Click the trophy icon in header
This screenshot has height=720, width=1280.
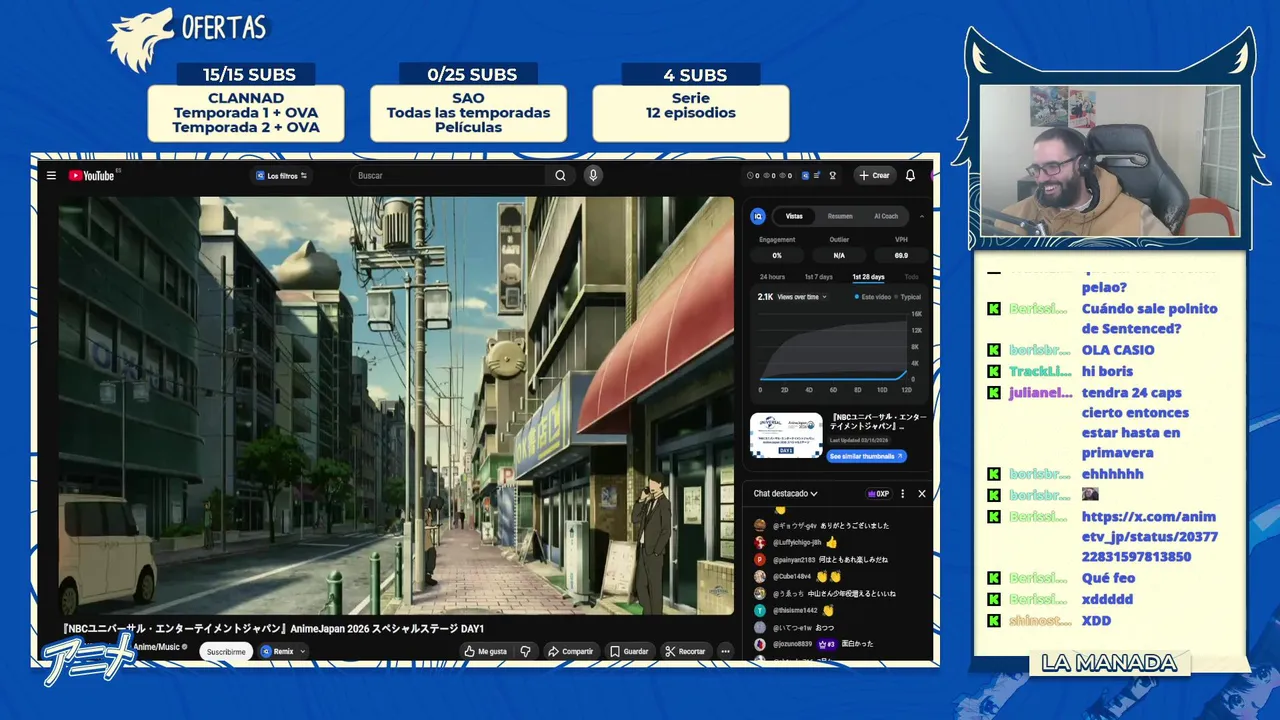(832, 176)
